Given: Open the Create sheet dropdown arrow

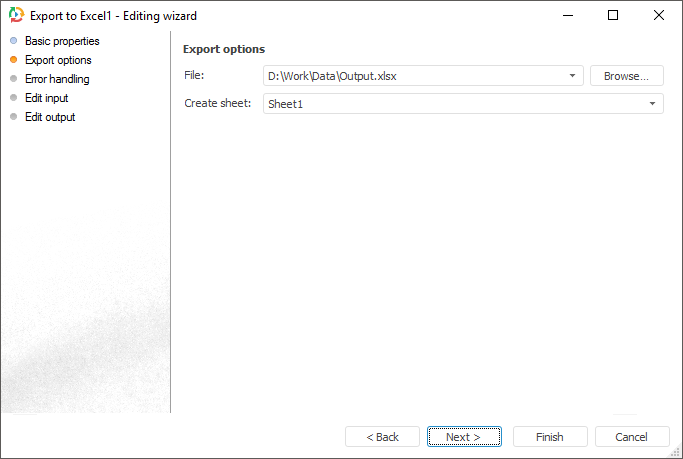Looking at the screenshot, I should [x=653, y=104].
